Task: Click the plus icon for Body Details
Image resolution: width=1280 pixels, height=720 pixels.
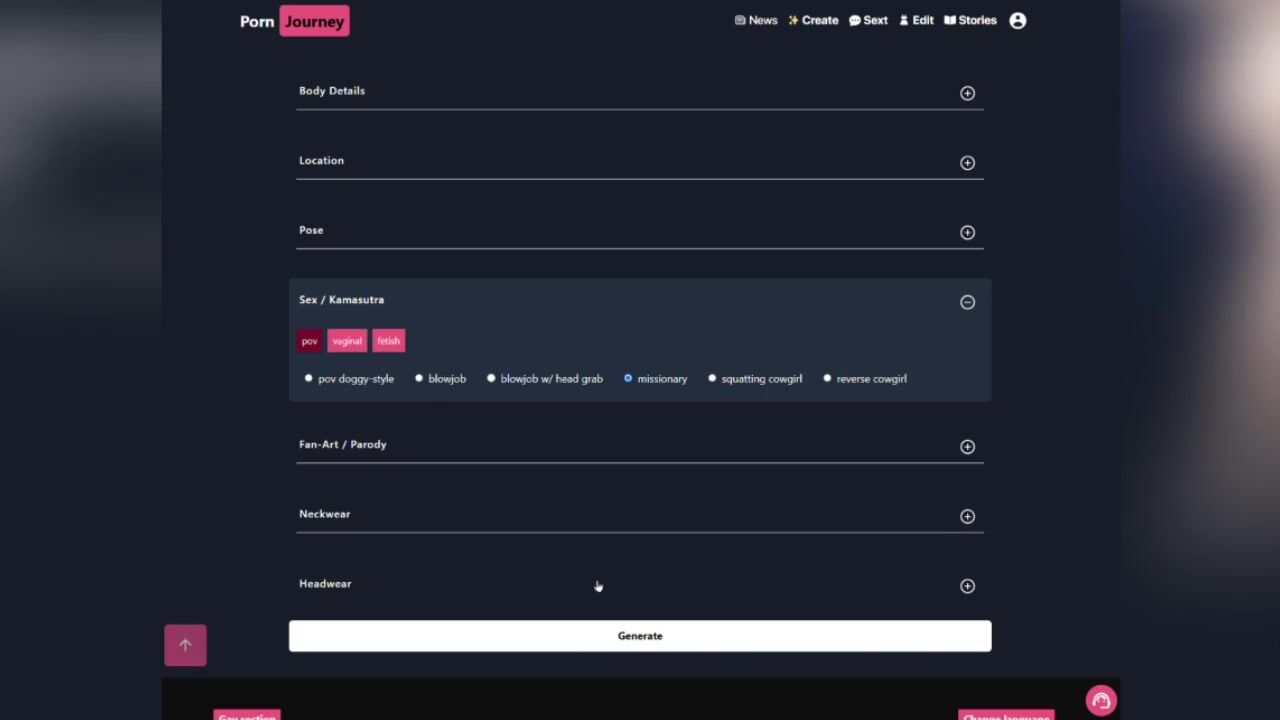Action: (x=967, y=93)
